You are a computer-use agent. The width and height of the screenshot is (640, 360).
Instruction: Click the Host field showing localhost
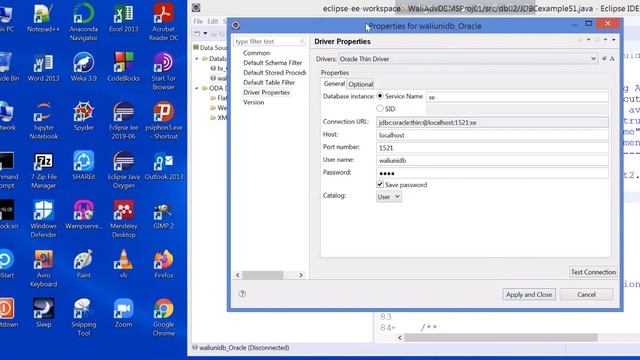492,135
